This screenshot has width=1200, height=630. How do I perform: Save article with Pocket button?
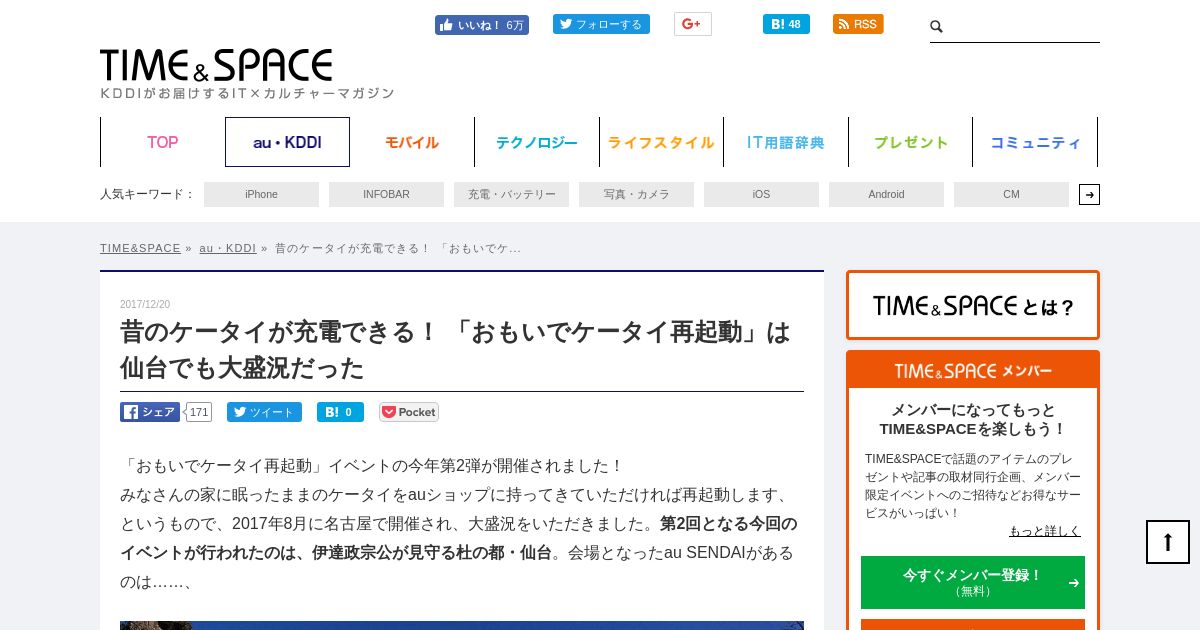tap(409, 412)
